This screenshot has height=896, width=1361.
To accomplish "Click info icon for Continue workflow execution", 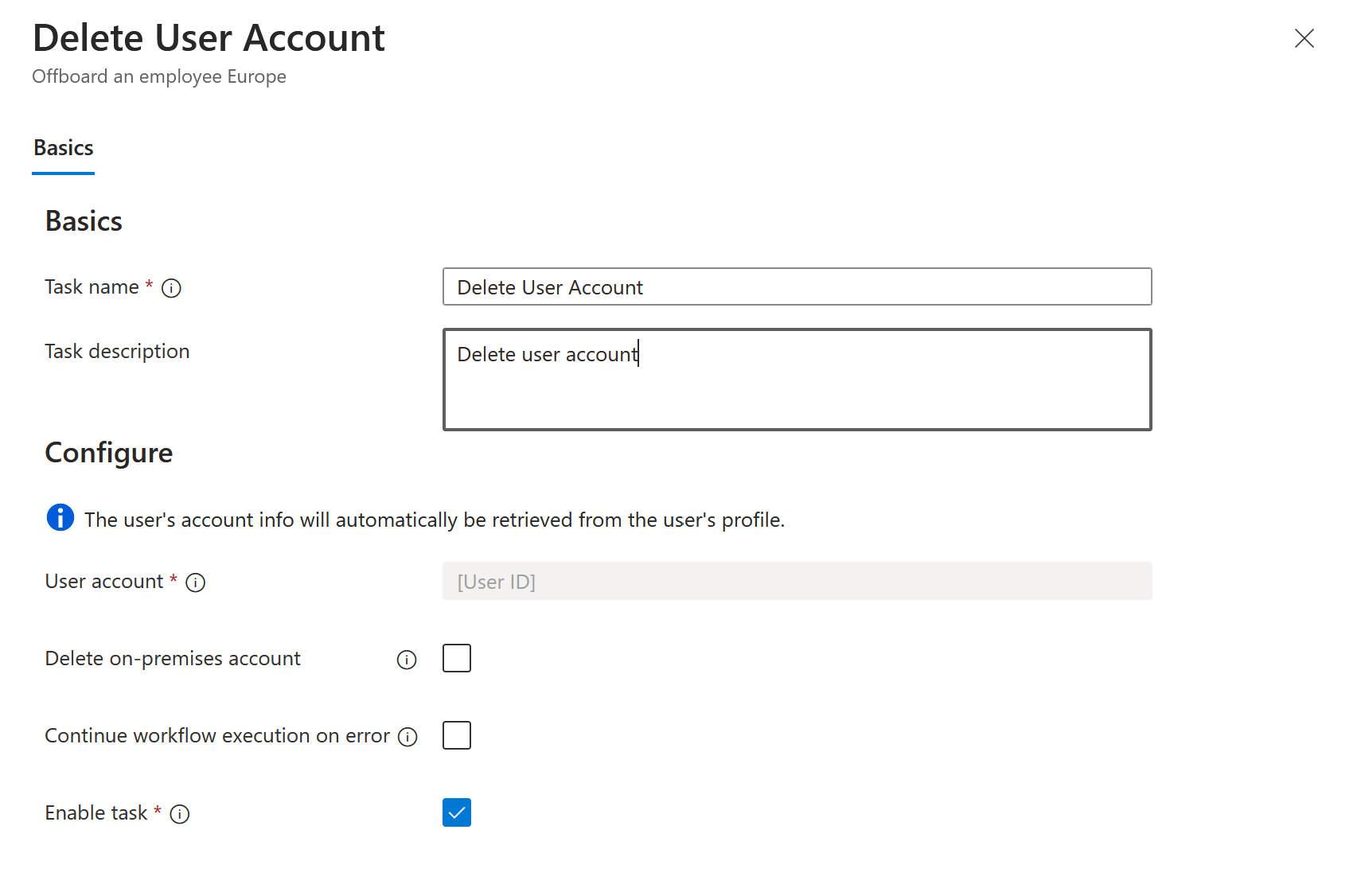I will click(408, 737).
